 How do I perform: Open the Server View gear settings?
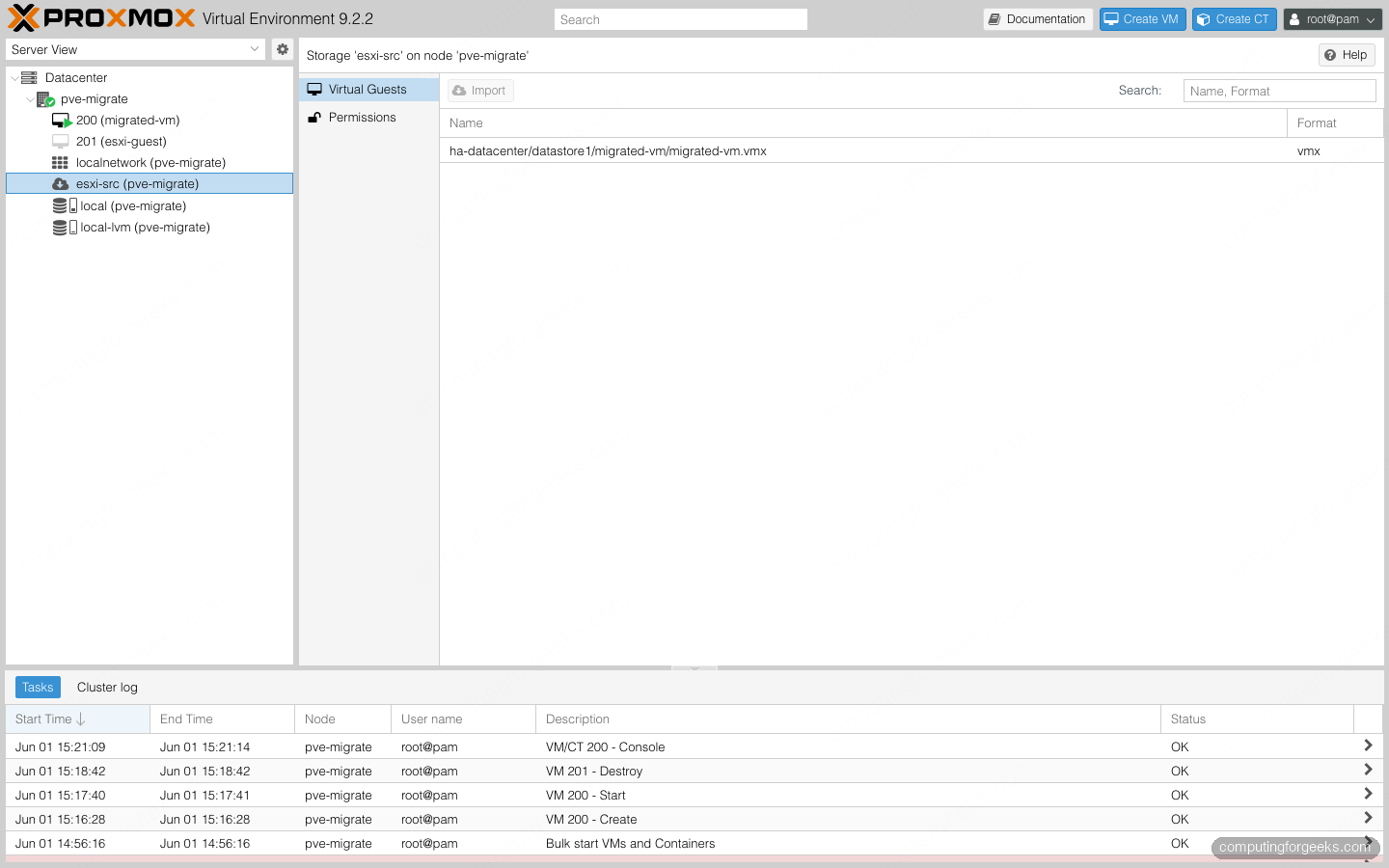tap(283, 49)
